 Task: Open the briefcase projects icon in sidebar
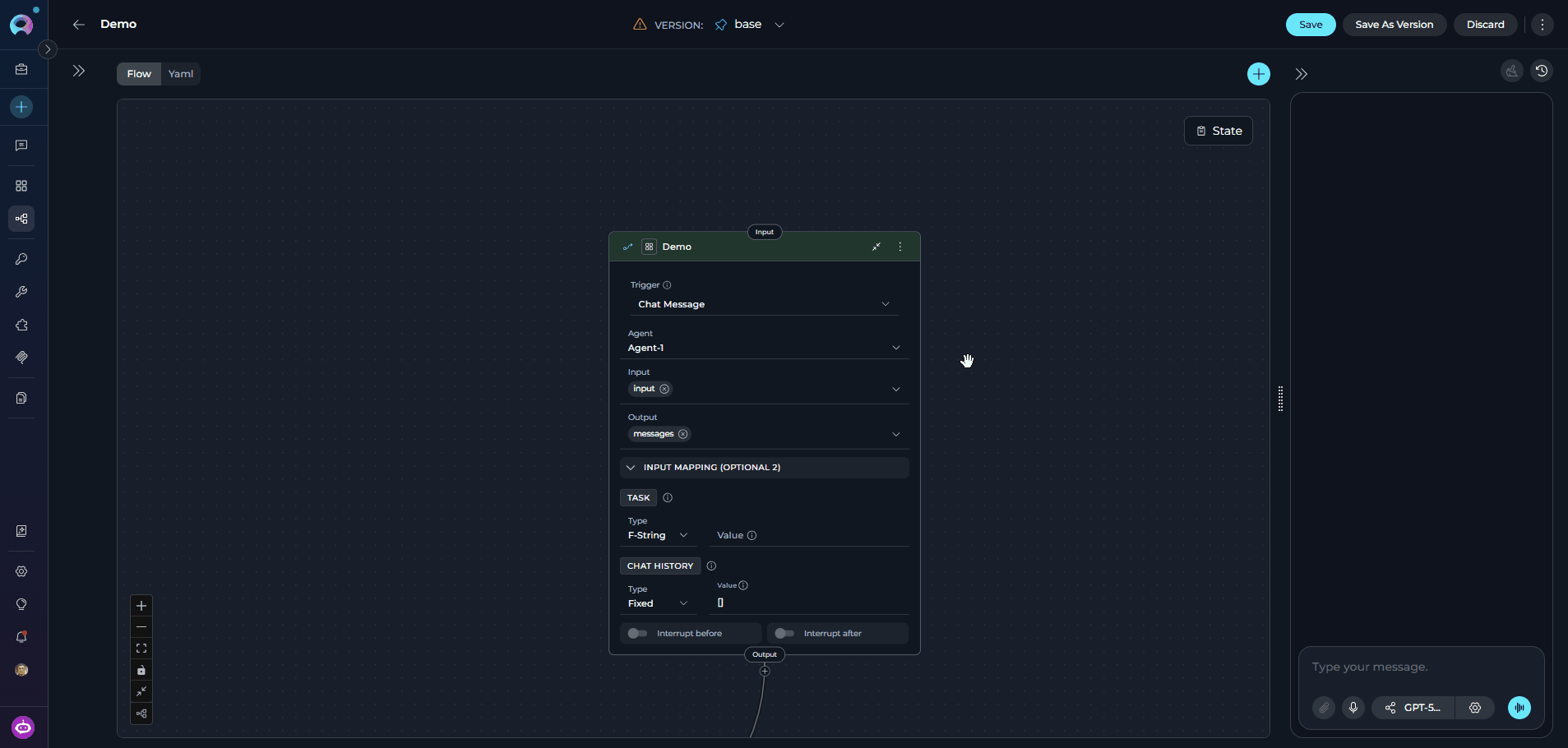point(21,70)
